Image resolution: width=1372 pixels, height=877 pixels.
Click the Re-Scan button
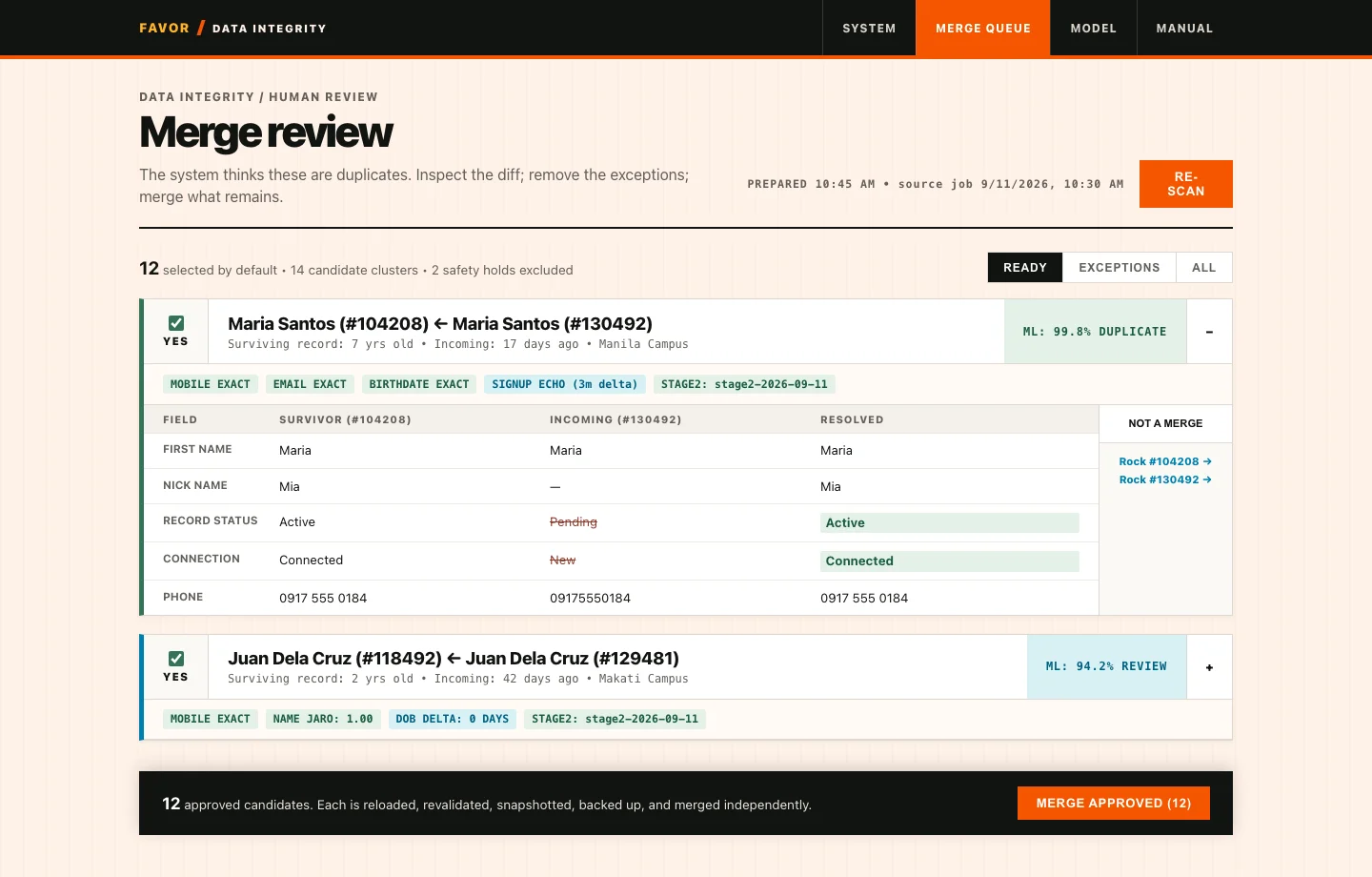pos(1186,184)
